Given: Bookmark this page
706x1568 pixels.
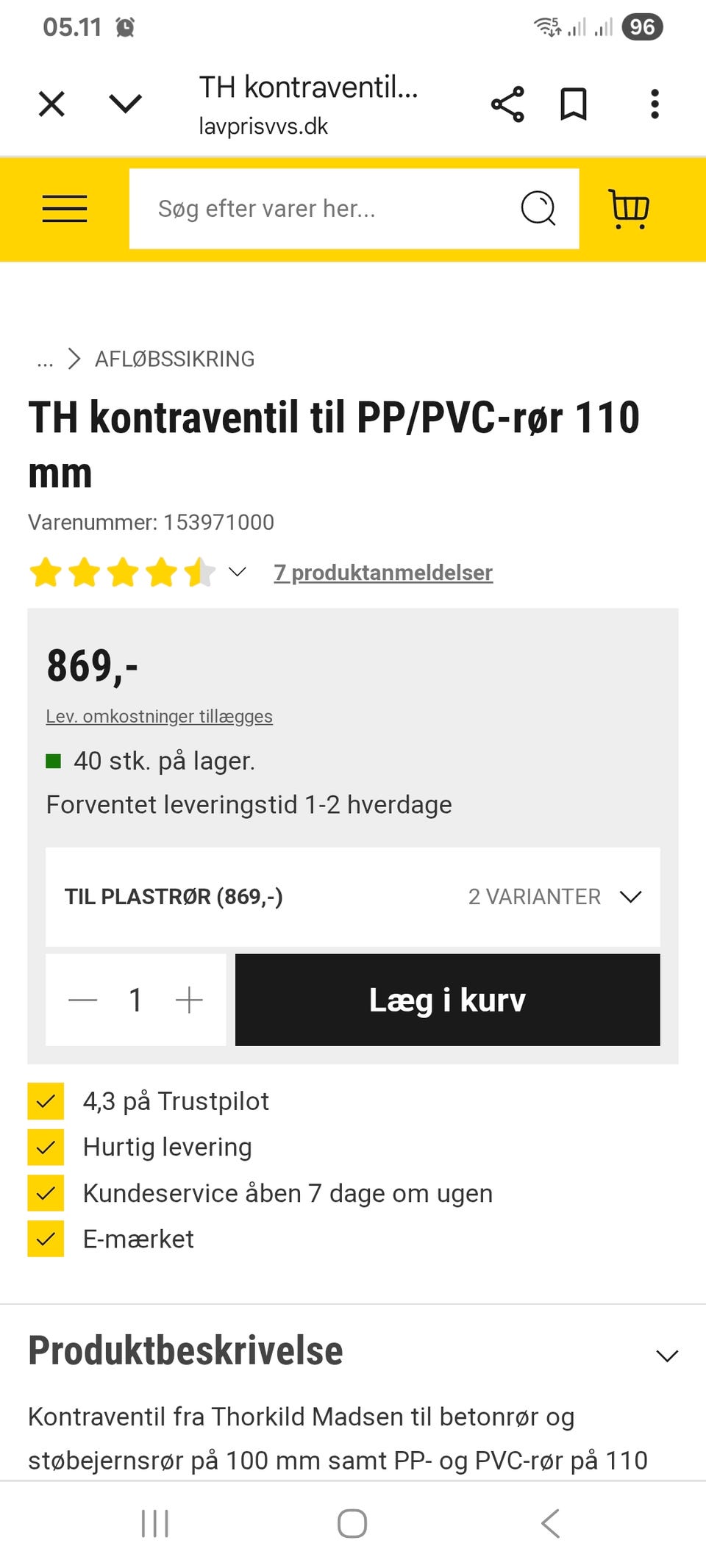Looking at the screenshot, I should tap(574, 104).
